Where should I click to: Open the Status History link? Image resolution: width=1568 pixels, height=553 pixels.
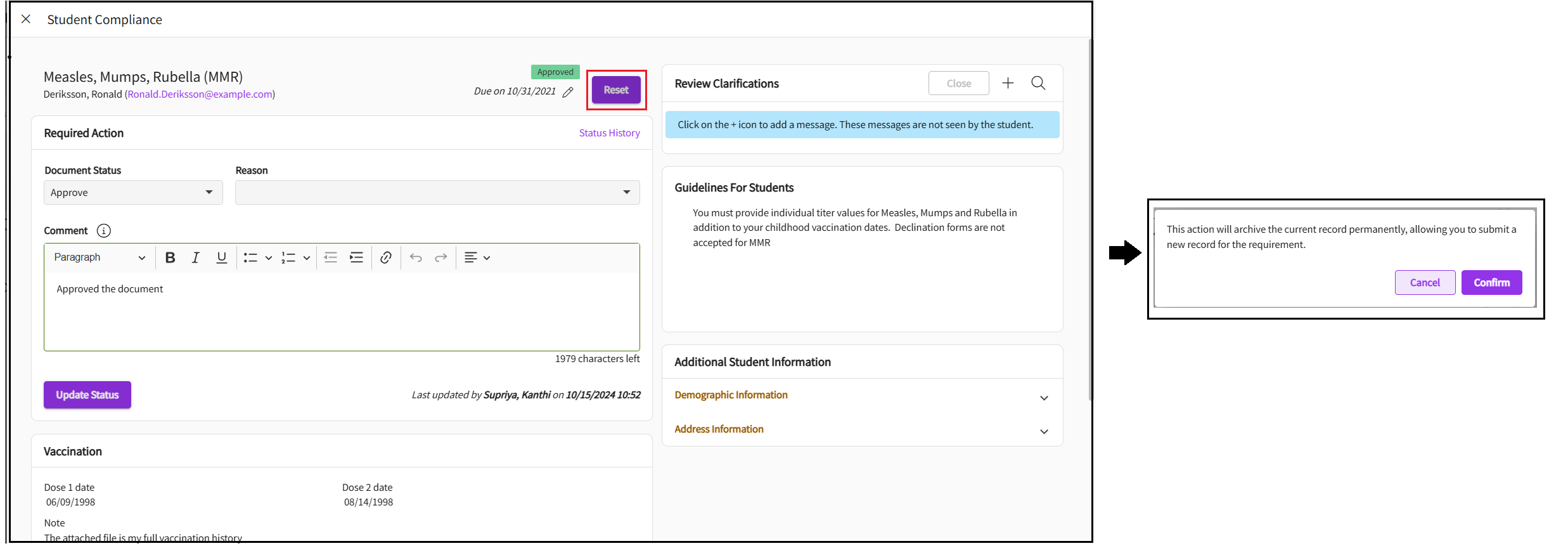tap(609, 133)
